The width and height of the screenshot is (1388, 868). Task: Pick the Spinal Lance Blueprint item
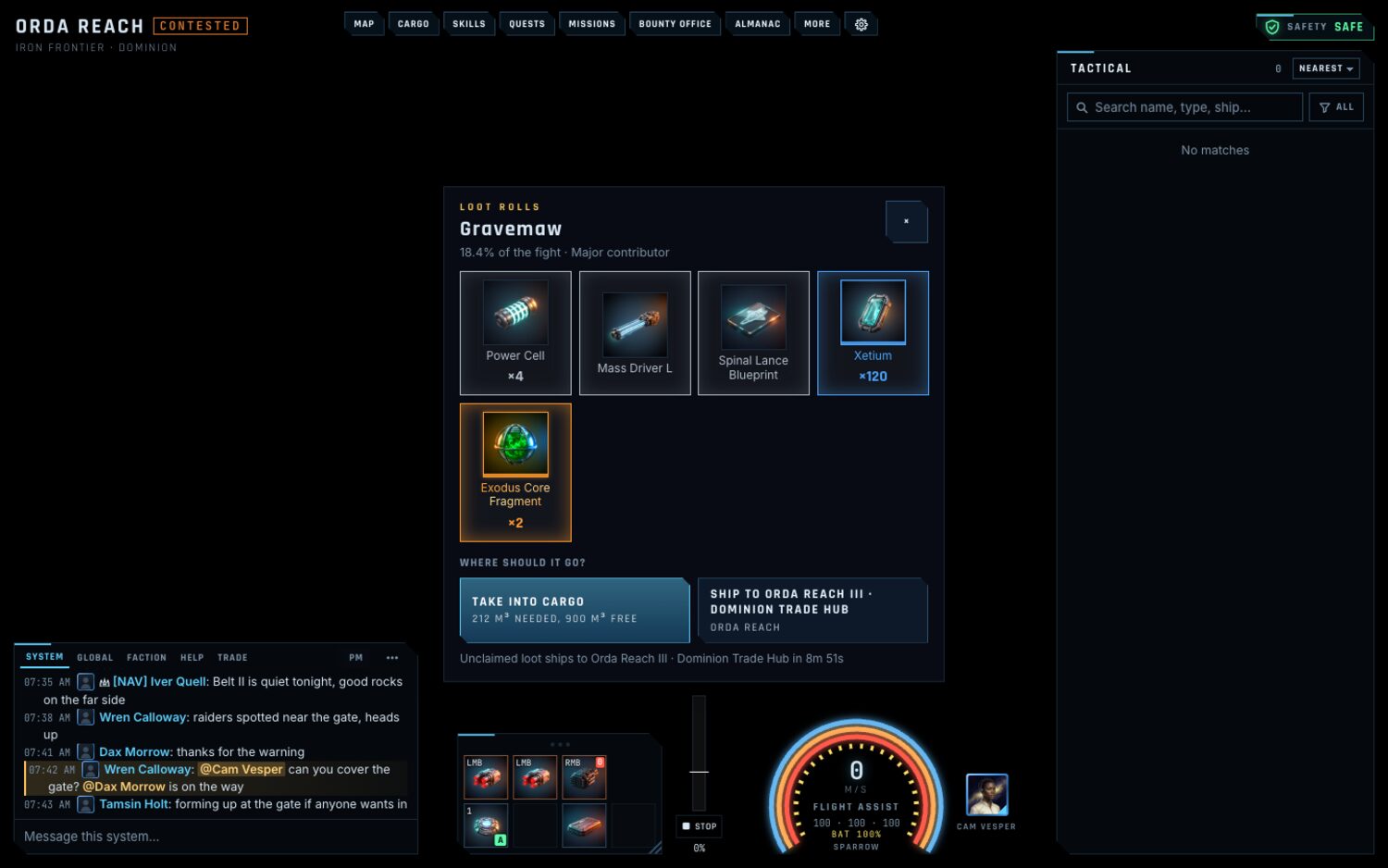click(x=753, y=333)
